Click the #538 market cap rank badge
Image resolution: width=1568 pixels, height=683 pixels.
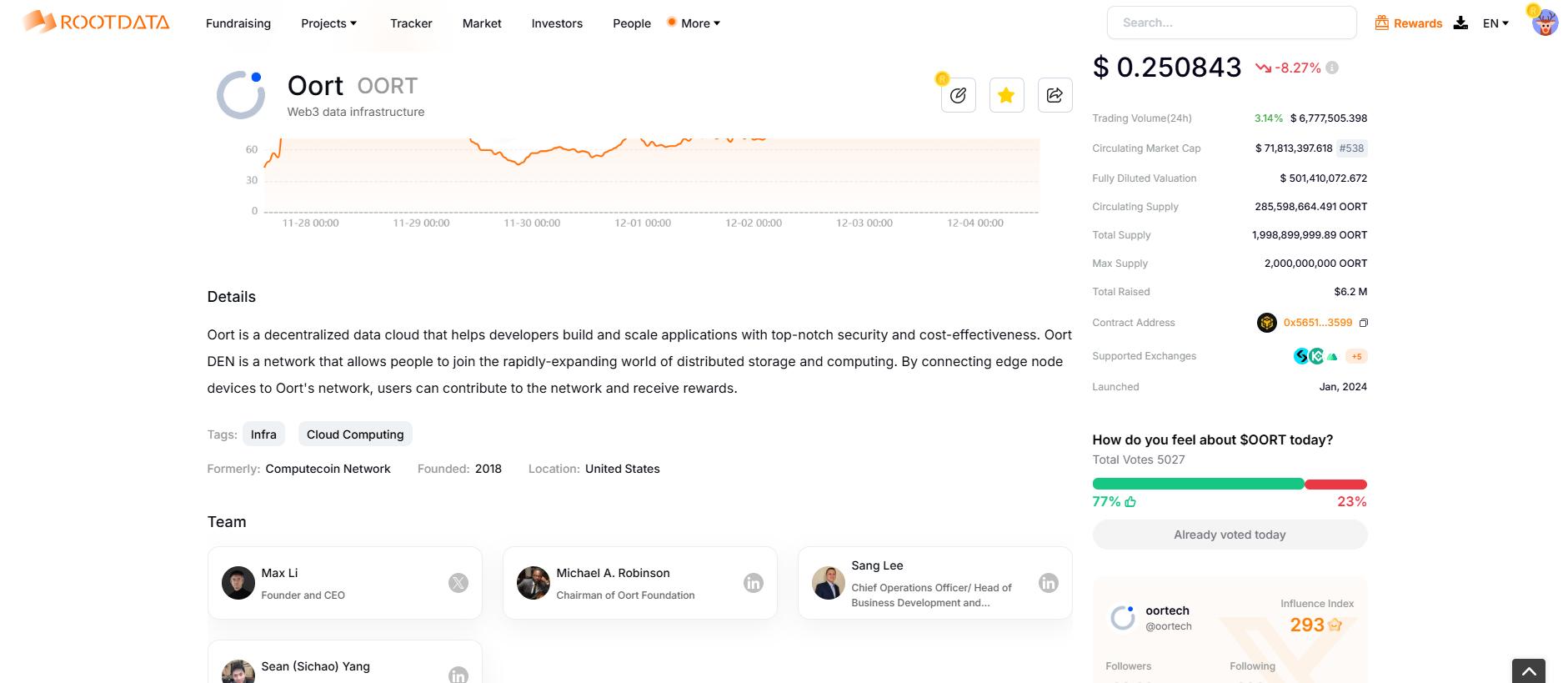pyautogui.click(x=1351, y=148)
